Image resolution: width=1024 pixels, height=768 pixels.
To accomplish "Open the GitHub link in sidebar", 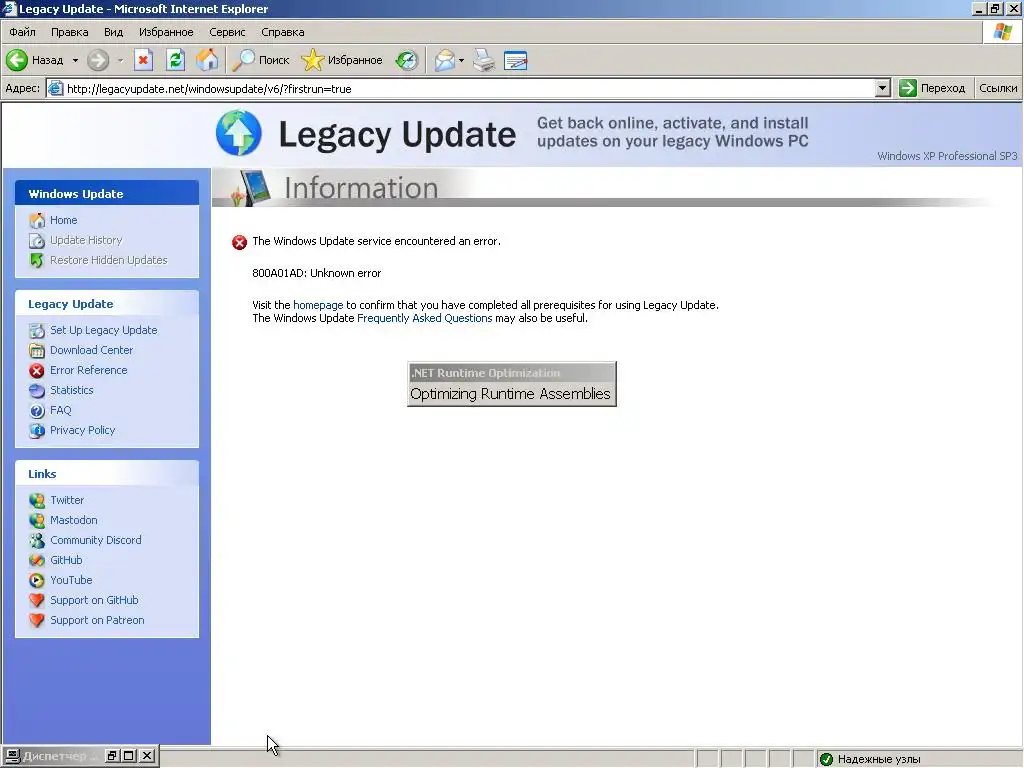I will 66,560.
